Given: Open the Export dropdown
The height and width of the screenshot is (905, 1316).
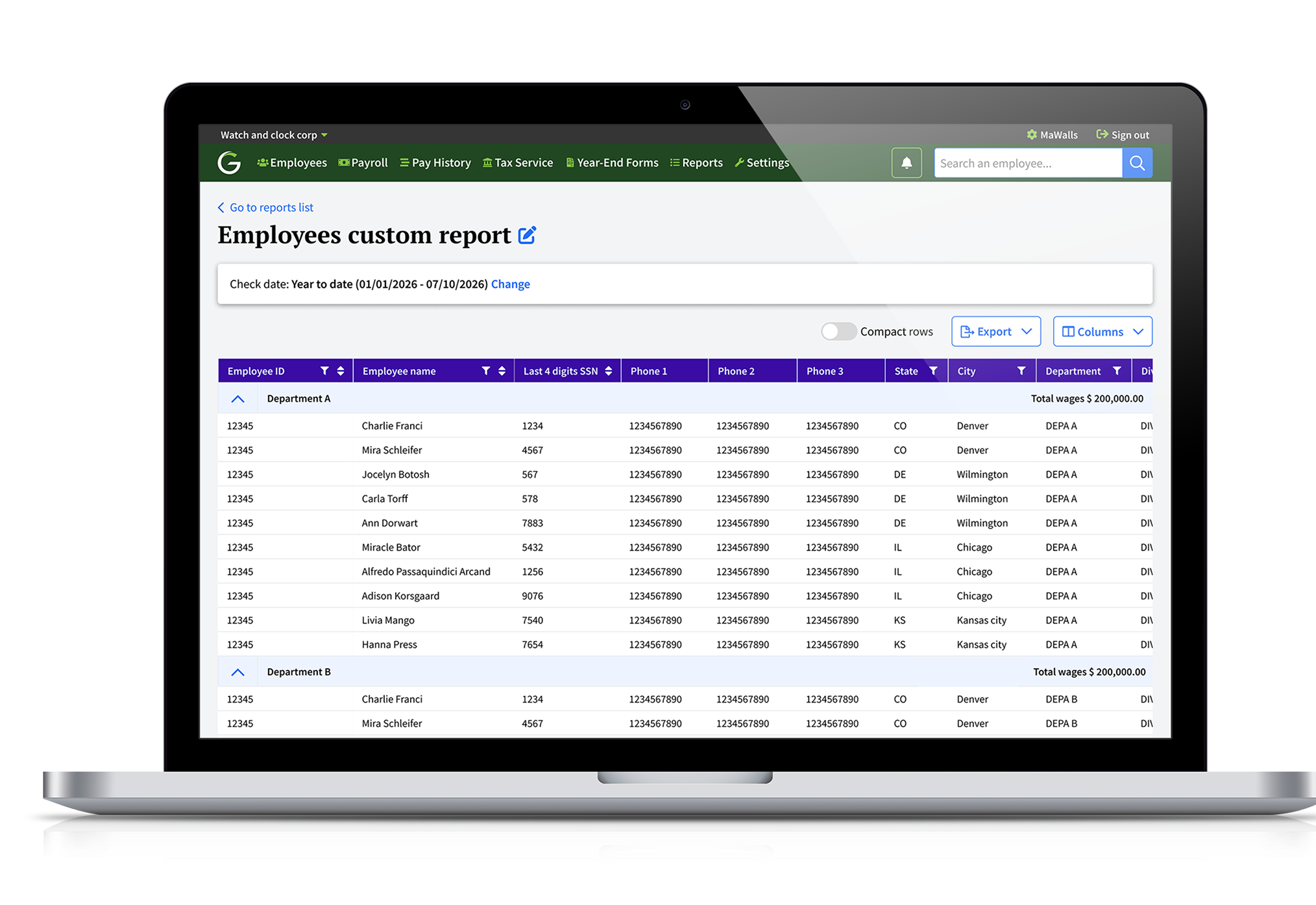Looking at the screenshot, I should tap(996, 331).
